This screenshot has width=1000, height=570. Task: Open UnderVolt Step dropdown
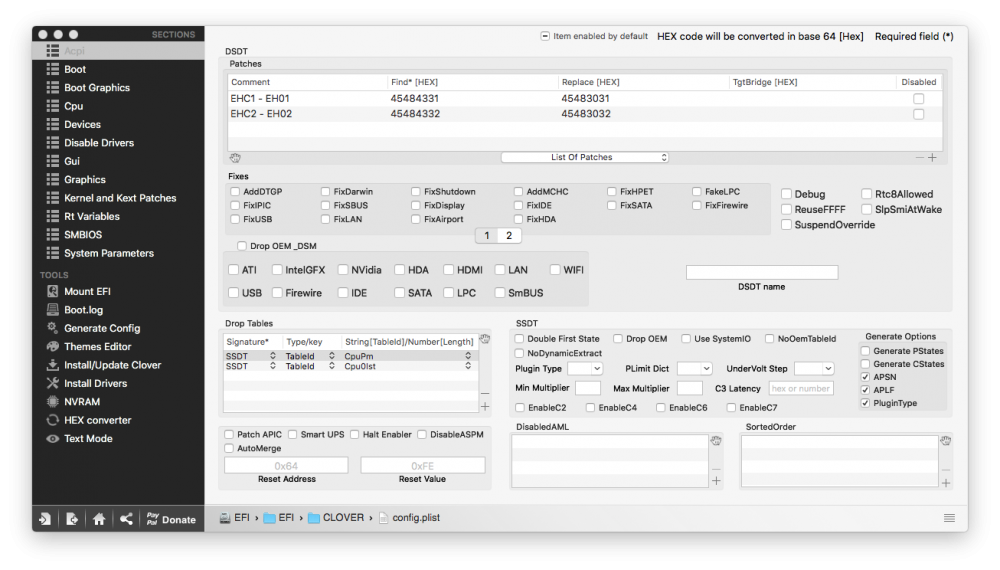pos(814,369)
